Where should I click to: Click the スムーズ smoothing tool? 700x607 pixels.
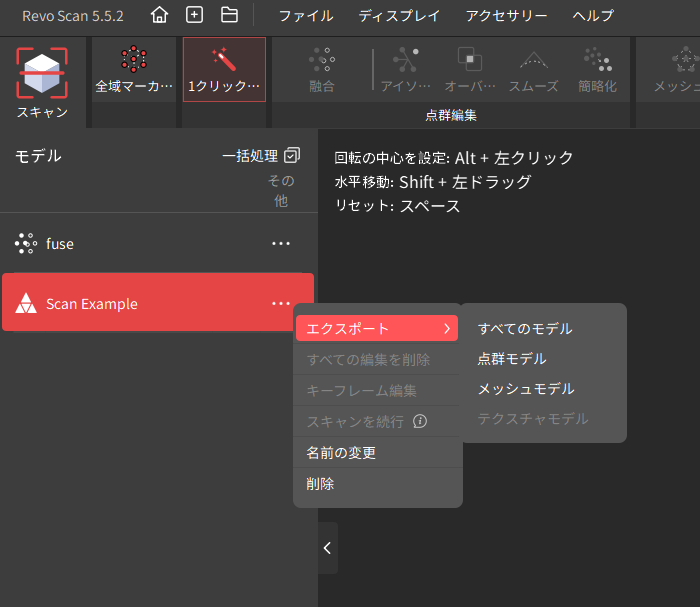click(533, 70)
